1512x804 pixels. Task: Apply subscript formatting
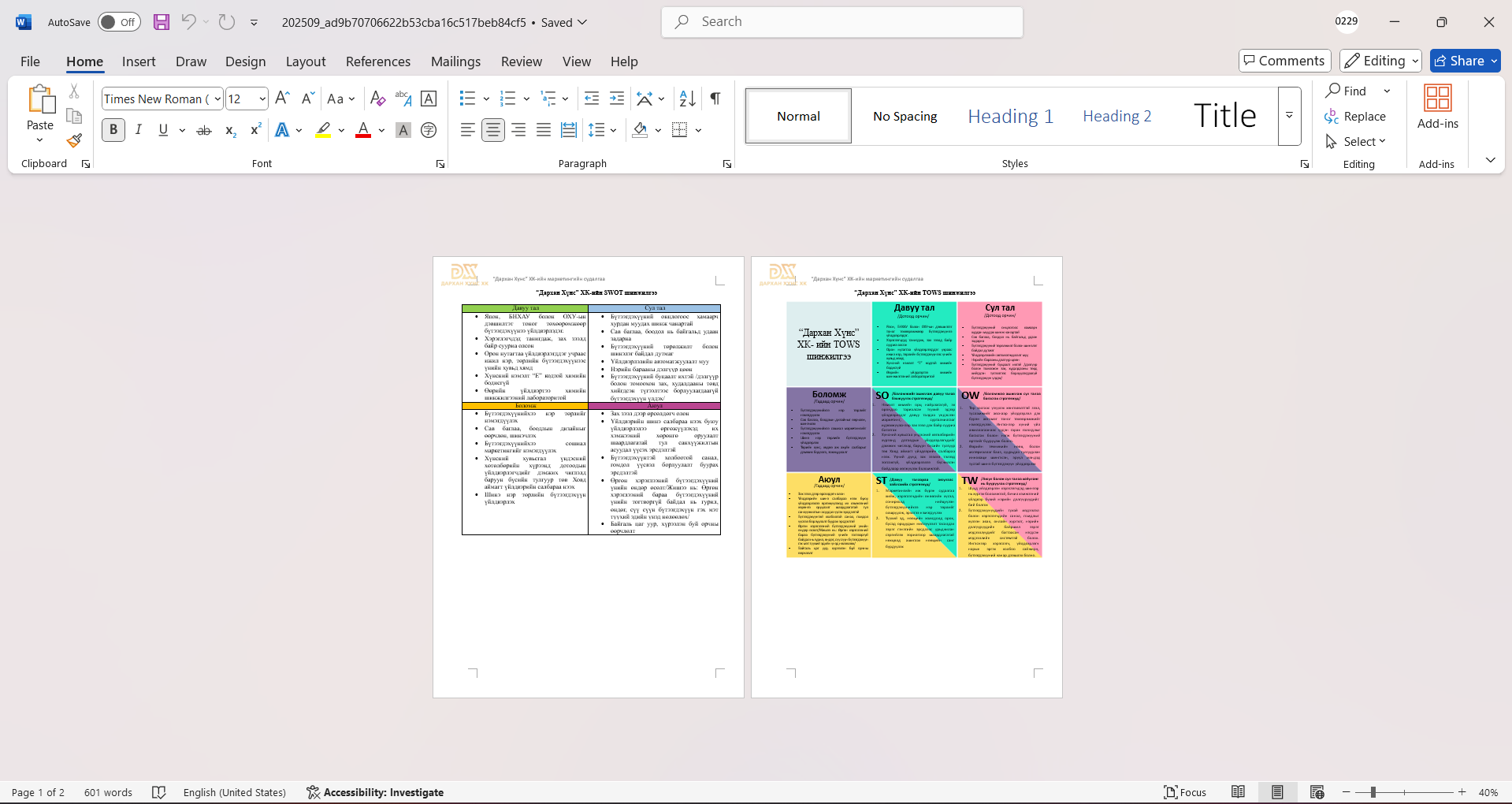(x=230, y=130)
